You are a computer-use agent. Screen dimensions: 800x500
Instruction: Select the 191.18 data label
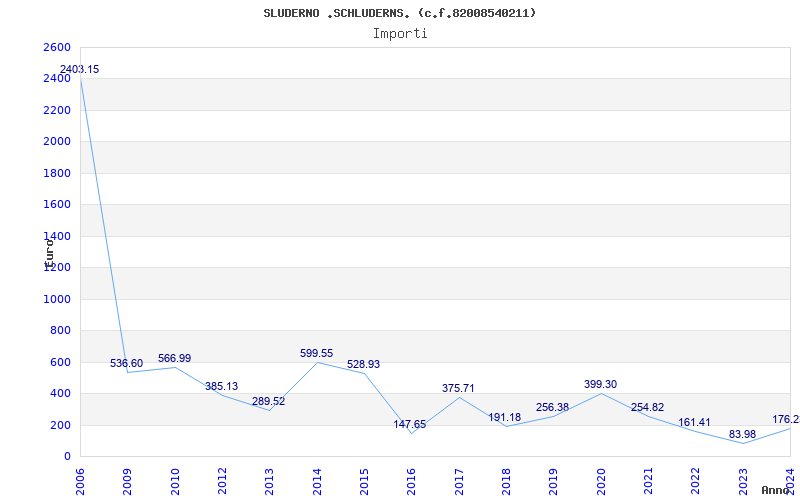click(x=505, y=417)
